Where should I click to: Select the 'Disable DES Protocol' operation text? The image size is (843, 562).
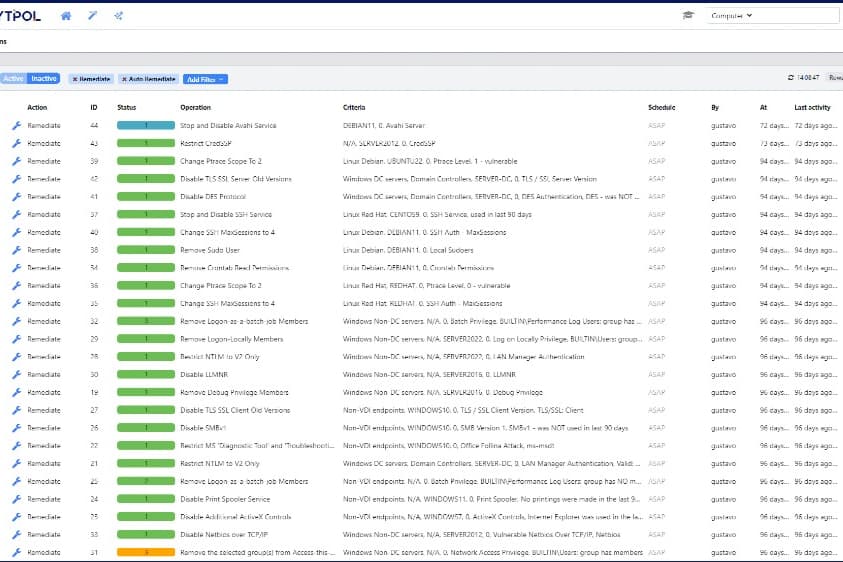point(213,196)
